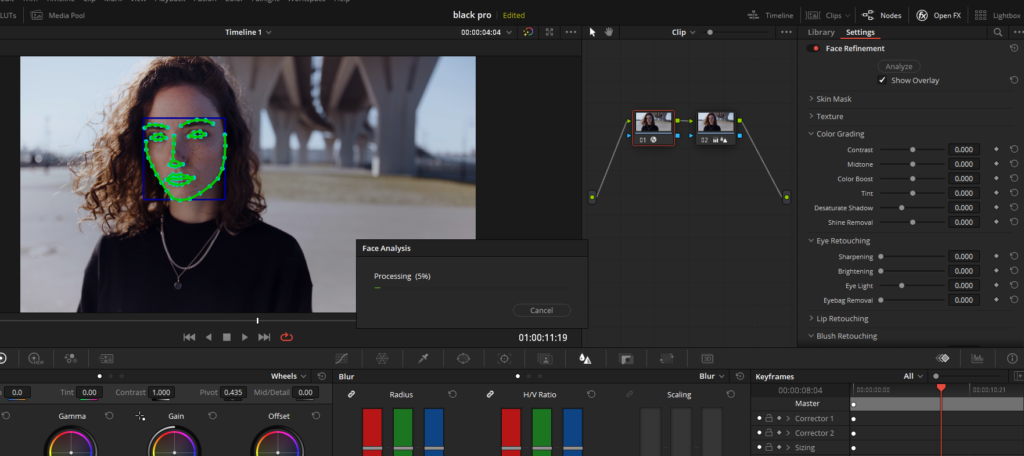This screenshot has height=456, width=1024.
Task: Open the HDR wheels palette
Action: [35, 358]
